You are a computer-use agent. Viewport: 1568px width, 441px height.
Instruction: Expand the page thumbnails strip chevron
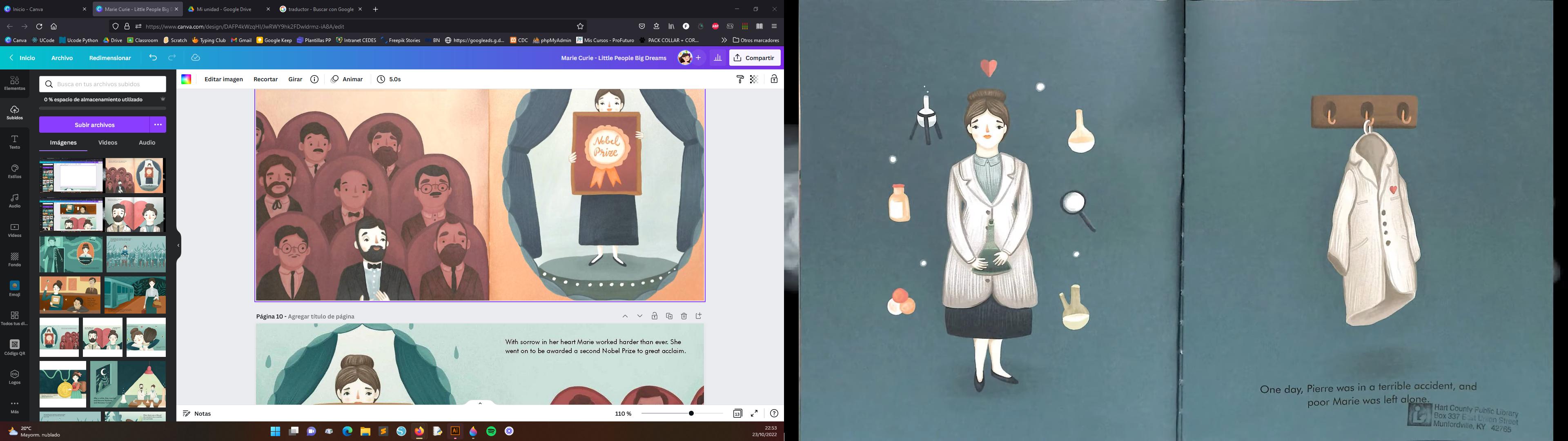(x=480, y=403)
